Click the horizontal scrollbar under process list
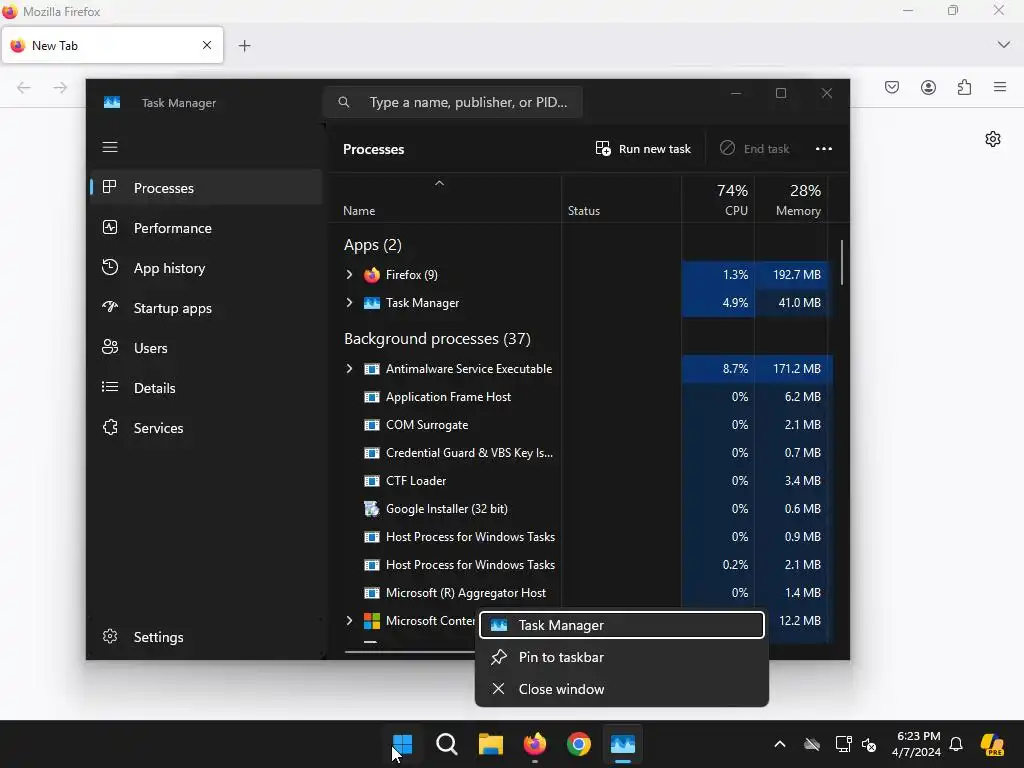The height and width of the screenshot is (768, 1024). click(x=410, y=651)
